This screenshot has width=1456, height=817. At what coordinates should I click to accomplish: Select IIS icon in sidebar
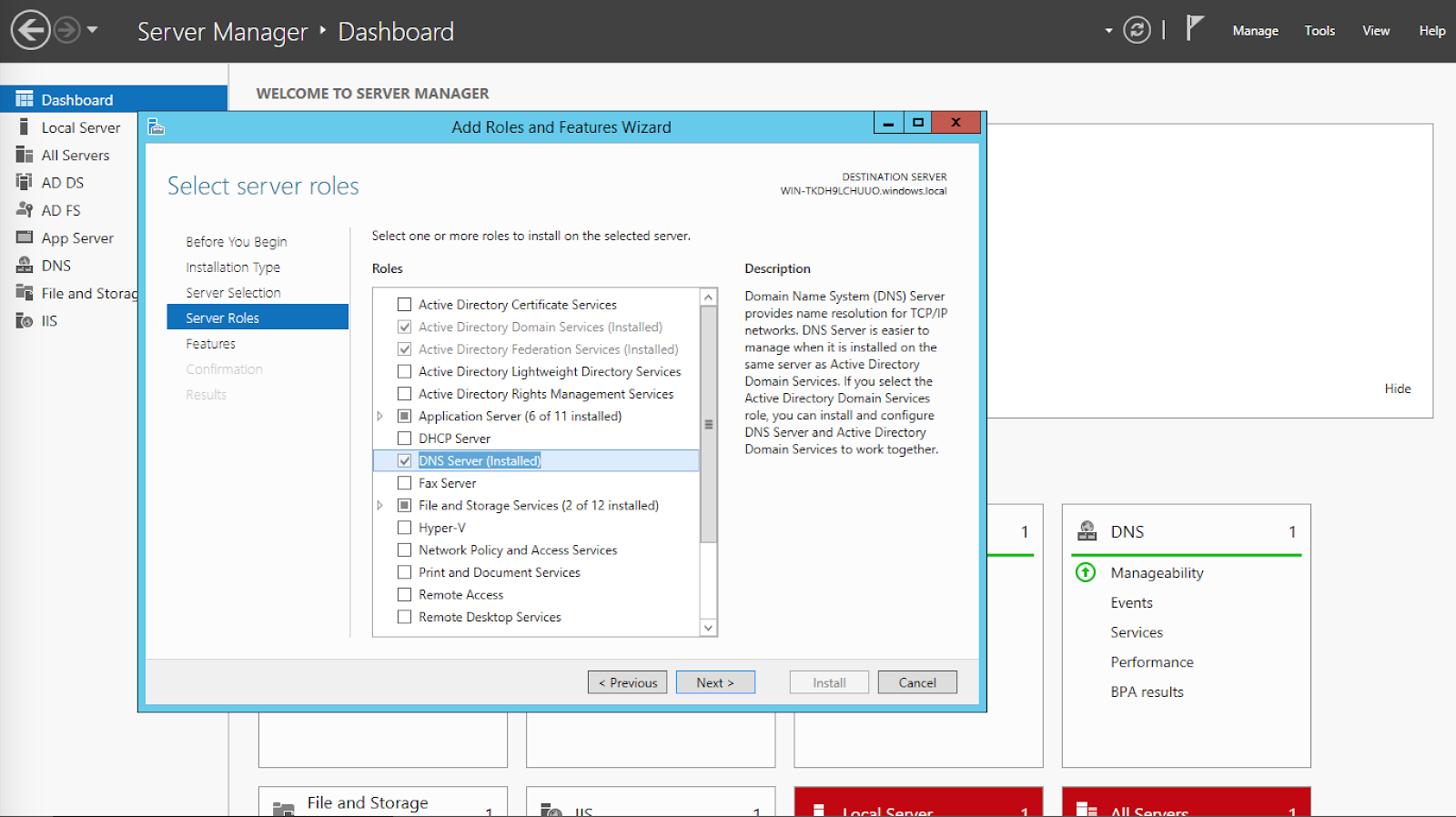click(x=25, y=320)
